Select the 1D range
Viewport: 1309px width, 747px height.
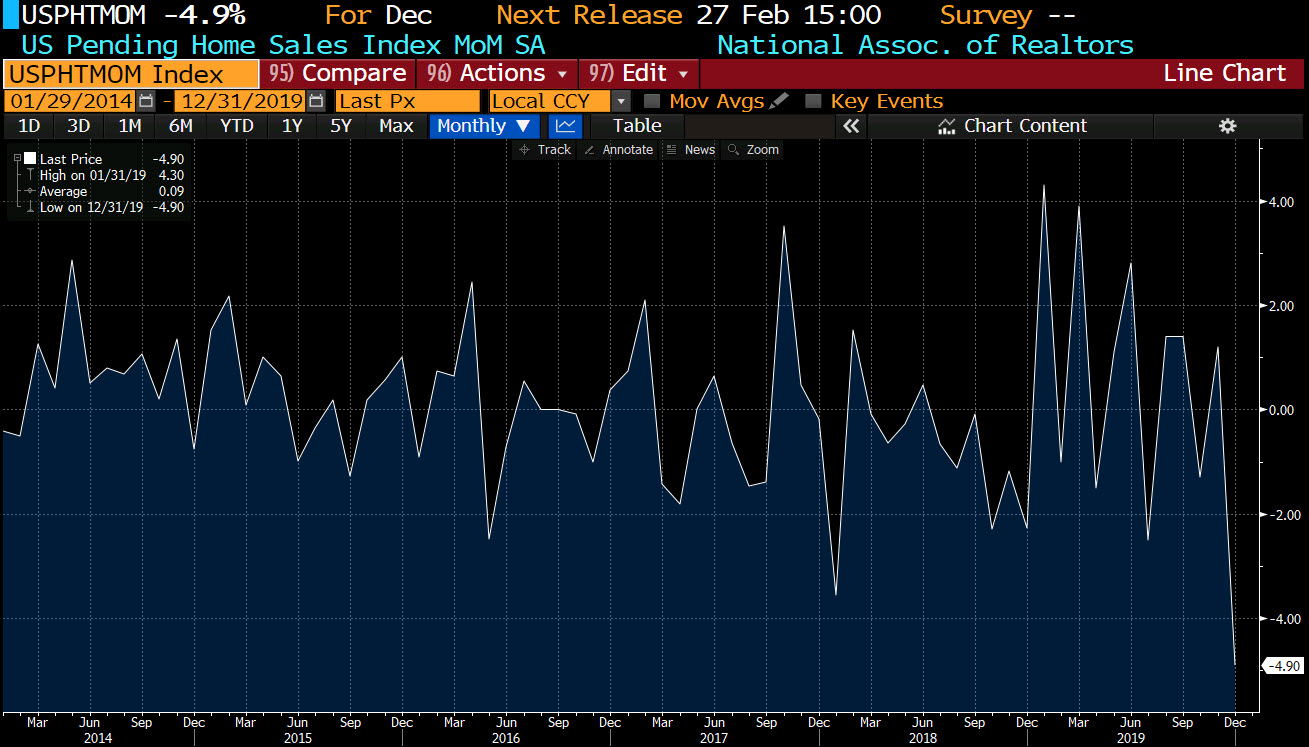(29, 126)
